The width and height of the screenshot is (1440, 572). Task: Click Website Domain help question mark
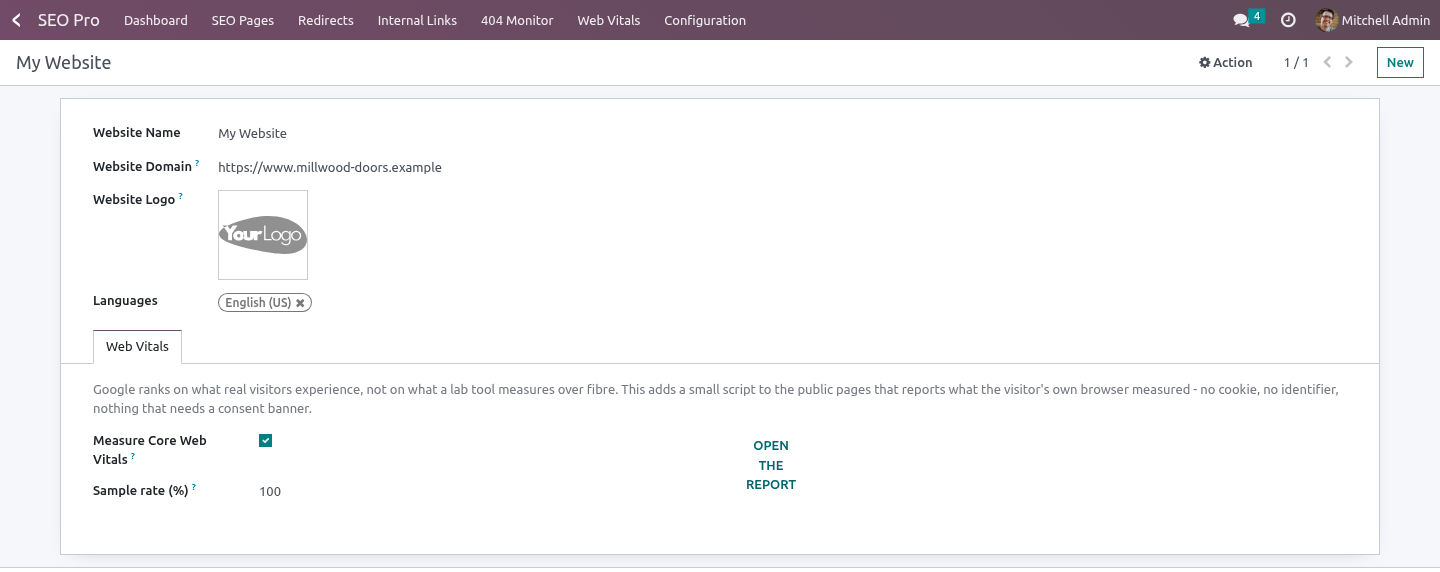point(197,163)
